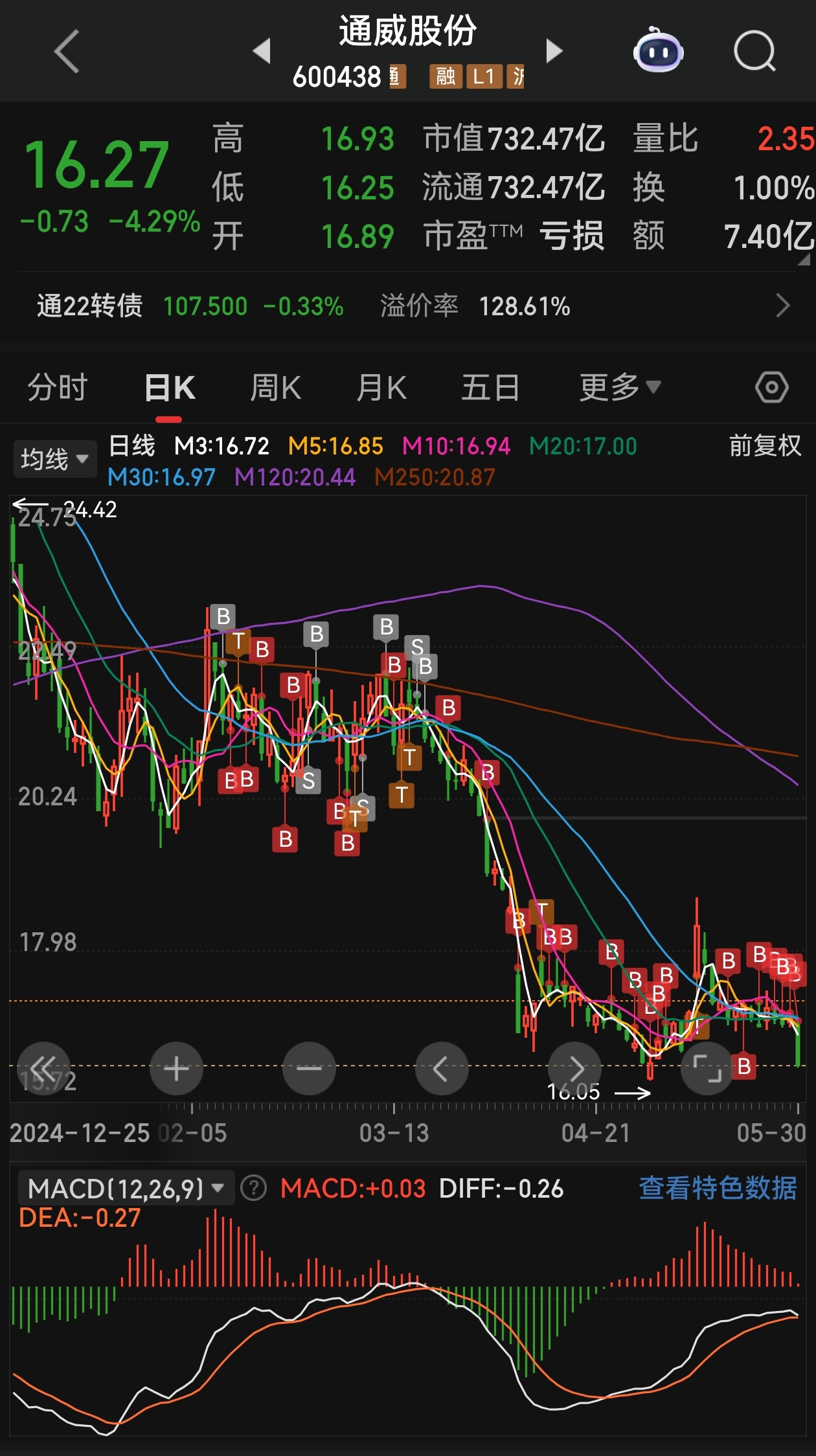The height and width of the screenshot is (1456, 816).
Task: Select the 日K tab
Action: click(170, 388)
